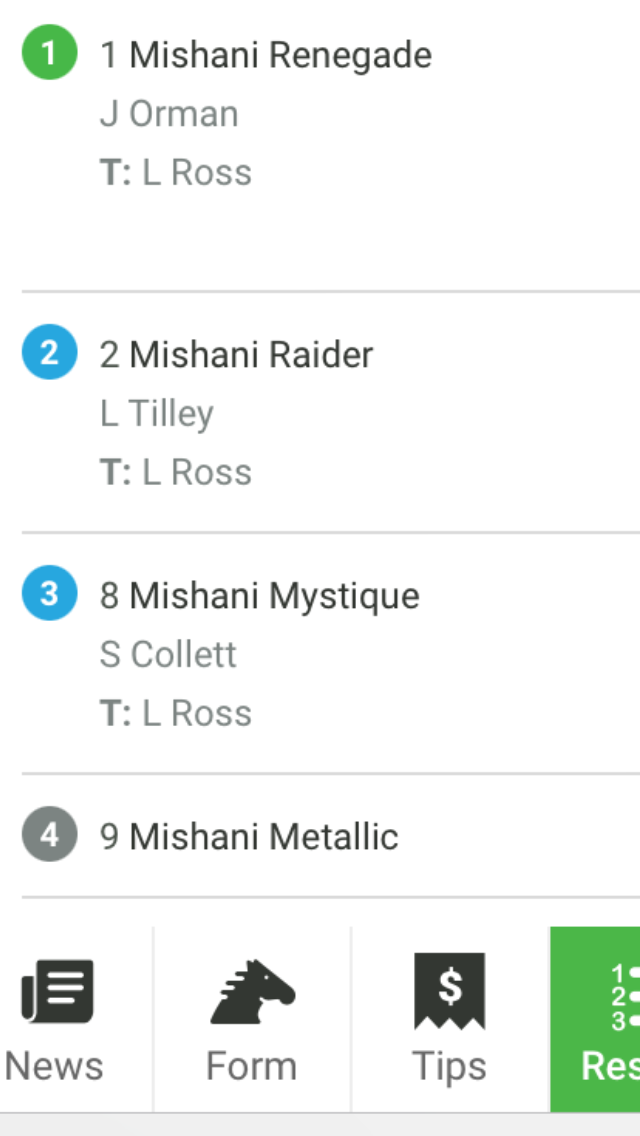Click the blue second place badge
Screen dimensions: 640x1136
(x=49, y=352)
